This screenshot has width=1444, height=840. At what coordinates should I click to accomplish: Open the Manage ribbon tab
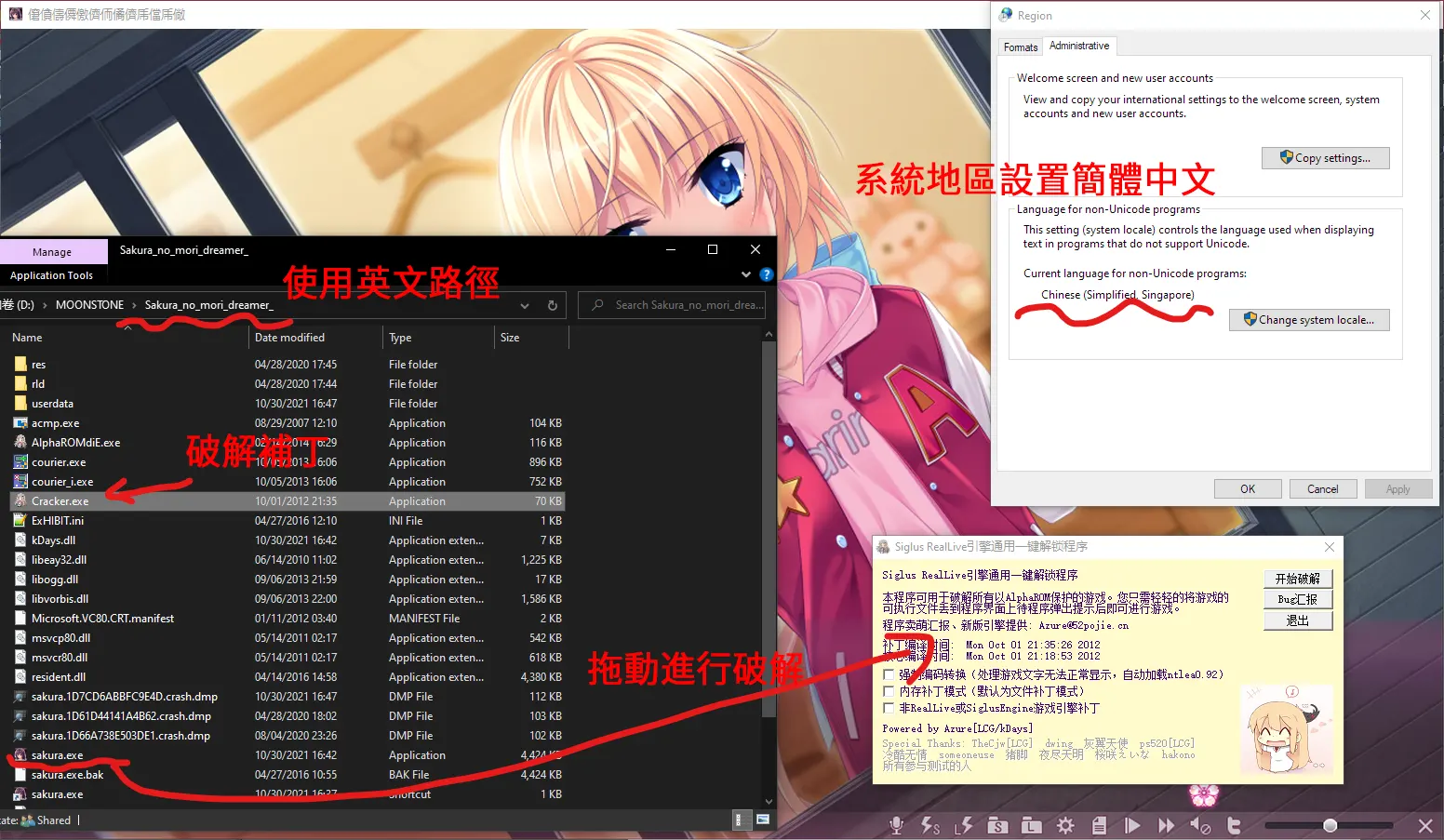tap(52, 252)
